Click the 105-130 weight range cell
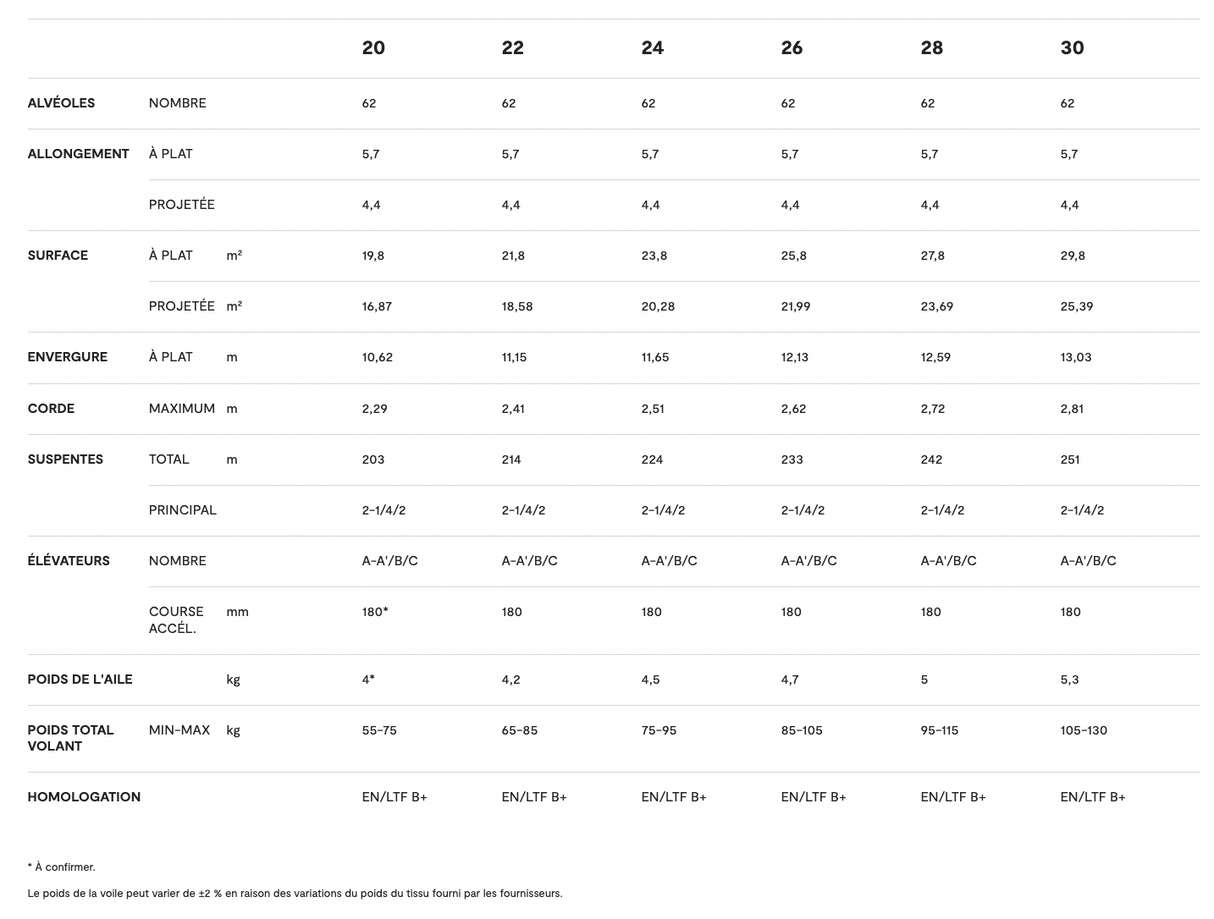Viewport: 1214px width, 919px height. coord(1083,731)
